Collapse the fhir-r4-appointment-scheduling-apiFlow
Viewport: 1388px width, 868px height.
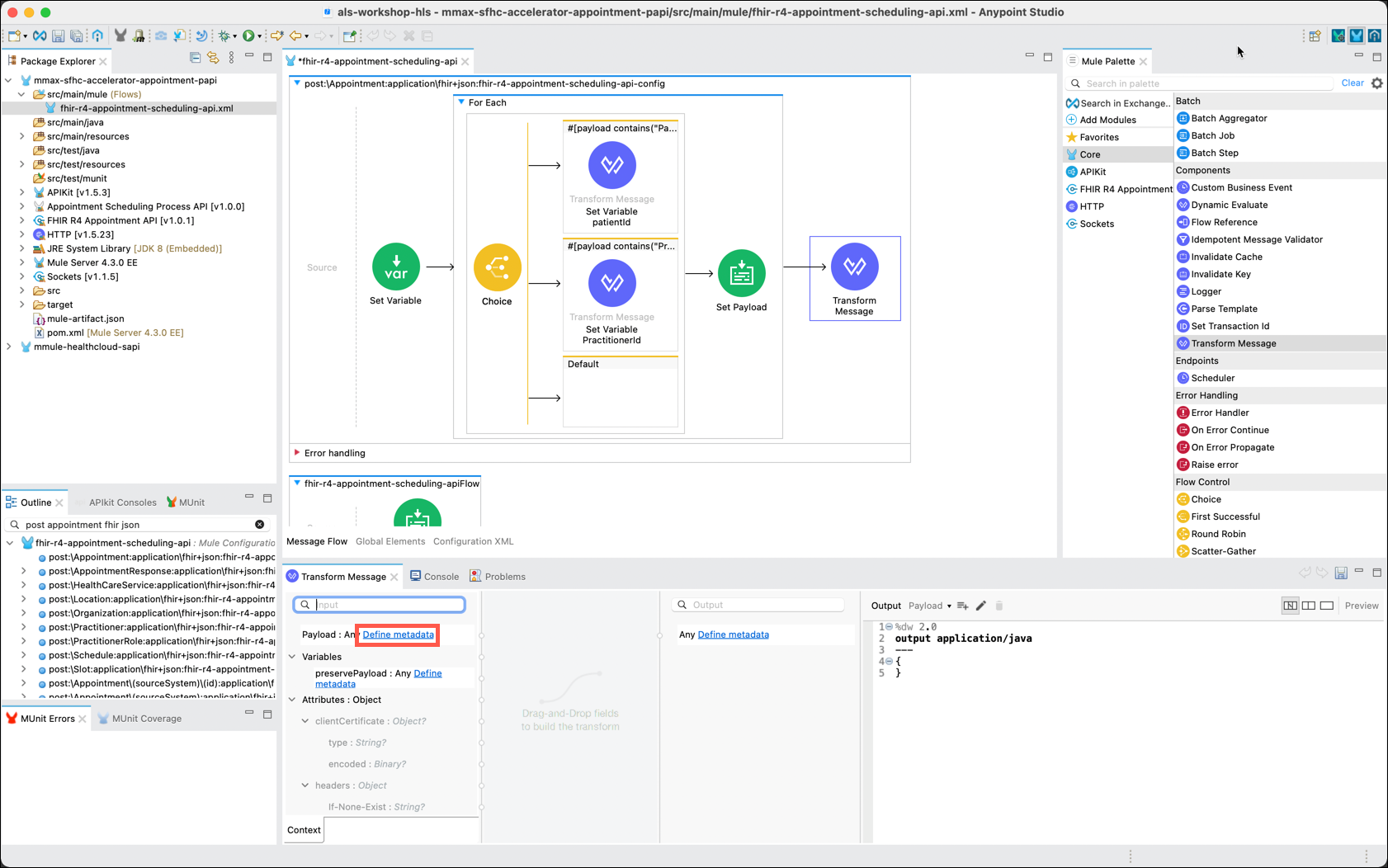tap(297, 484)
